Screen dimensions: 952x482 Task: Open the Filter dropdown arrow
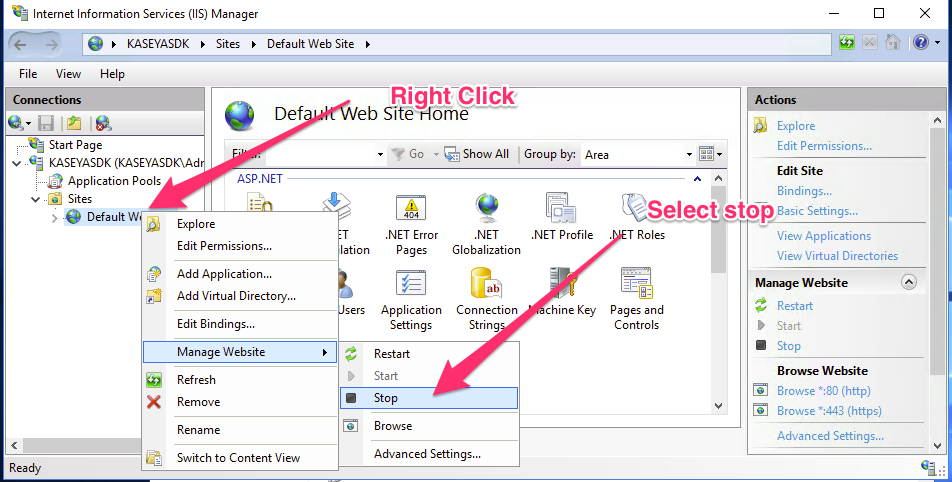380,154
